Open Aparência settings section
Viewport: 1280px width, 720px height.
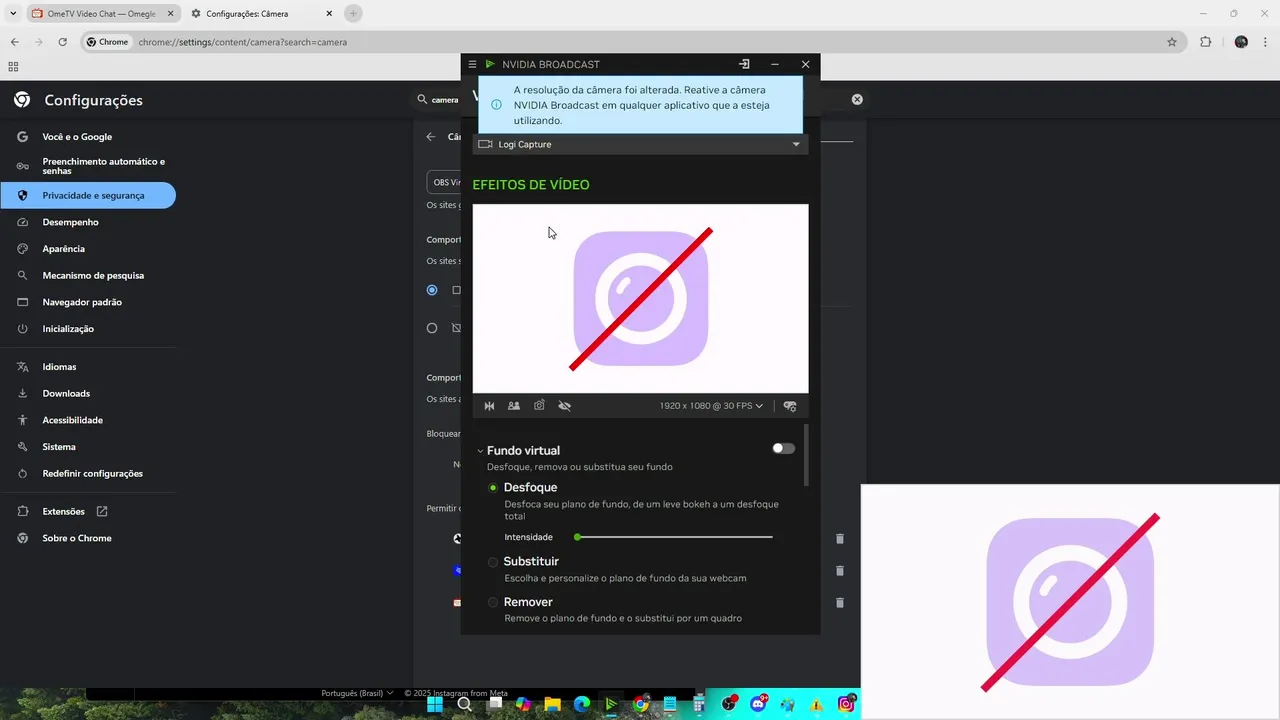point(88,249)
